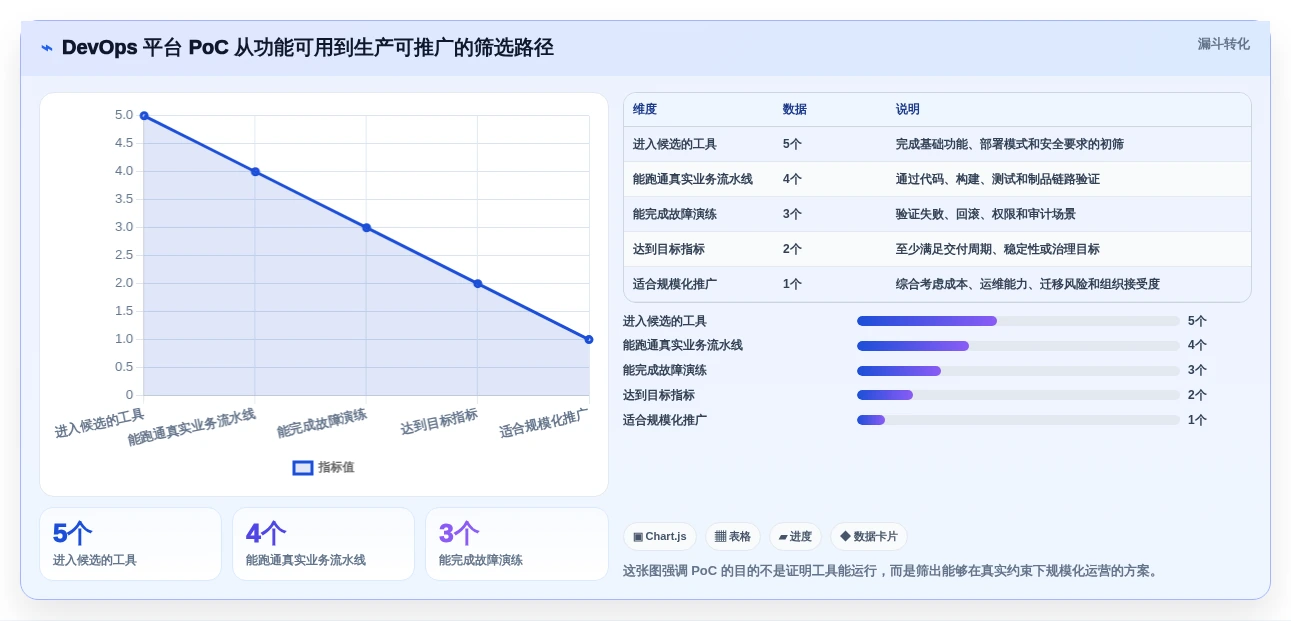Click the 达到目标指标 progress bar

[x=1018, y=395]
